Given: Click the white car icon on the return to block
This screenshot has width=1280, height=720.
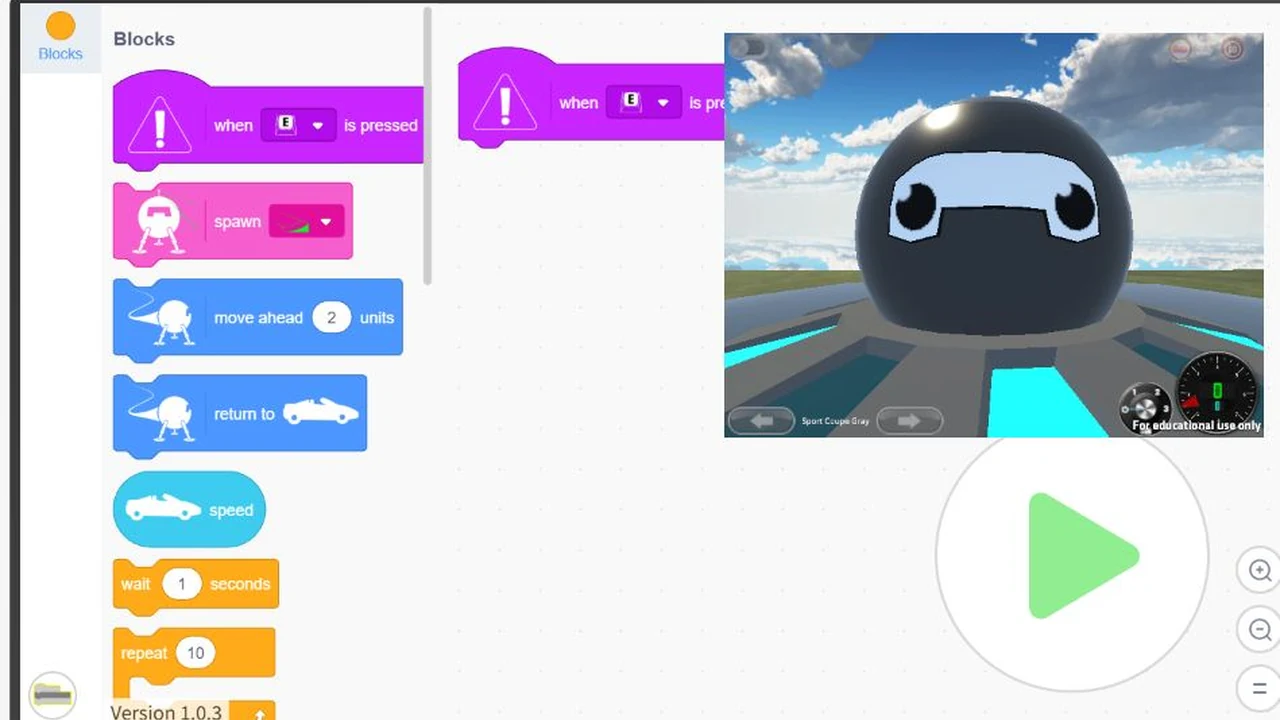Looking at the screenshot, I should click(x=320, y=413).
